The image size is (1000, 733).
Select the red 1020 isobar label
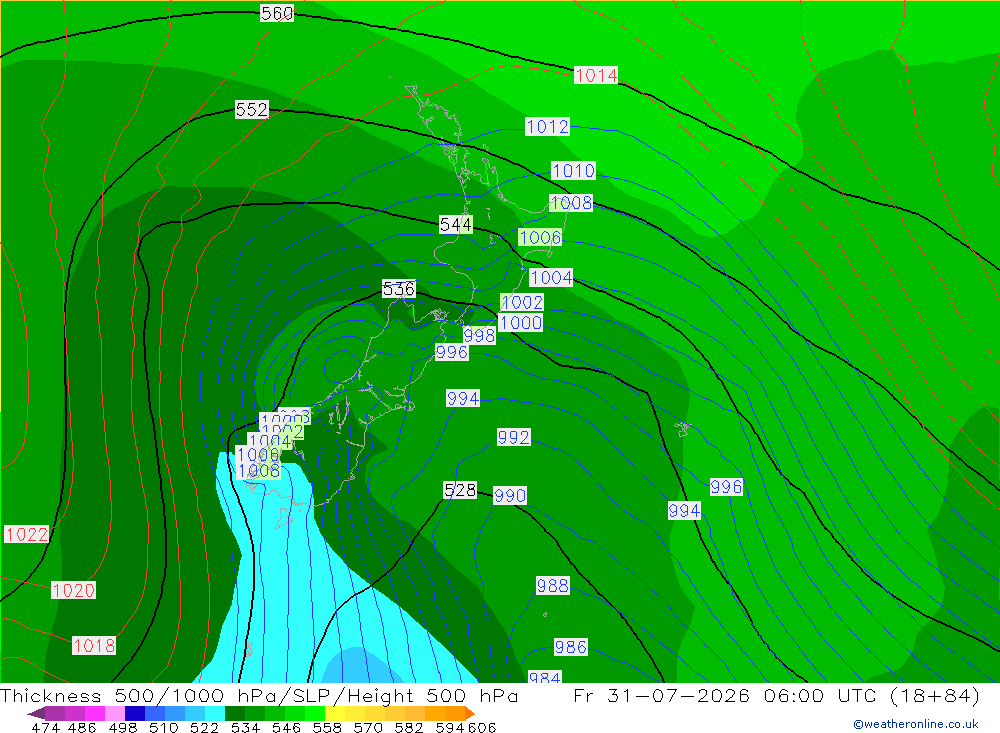(73, 590)
